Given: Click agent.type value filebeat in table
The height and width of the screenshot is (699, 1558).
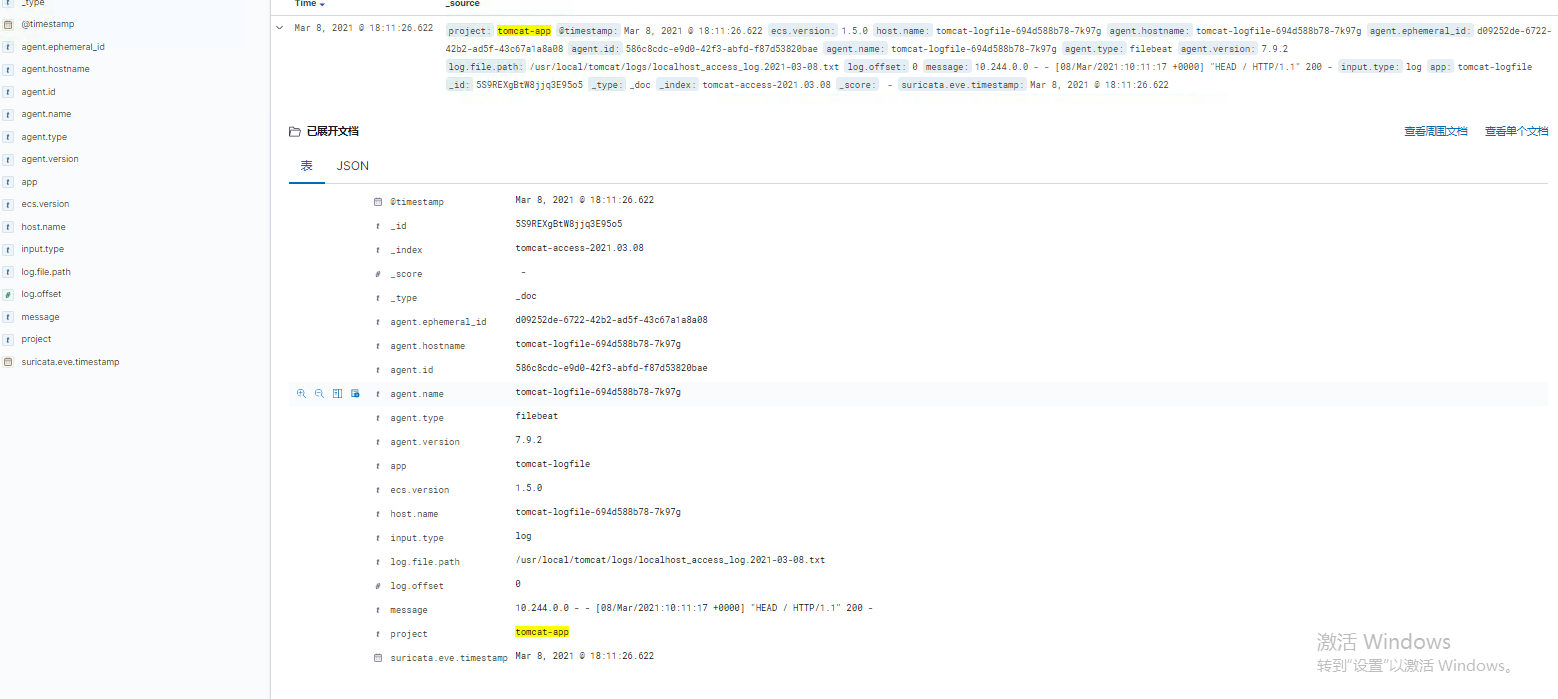Looking at the screenshot, I should point(537,416).
